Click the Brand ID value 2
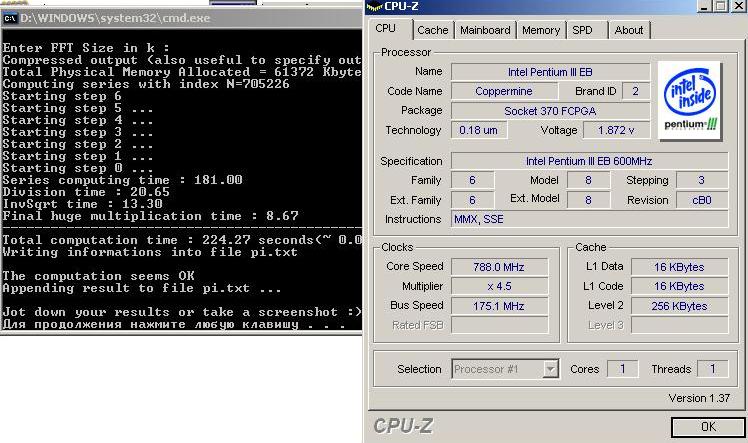This screenshot has height=443, width=748. click(x=636, y=91)
